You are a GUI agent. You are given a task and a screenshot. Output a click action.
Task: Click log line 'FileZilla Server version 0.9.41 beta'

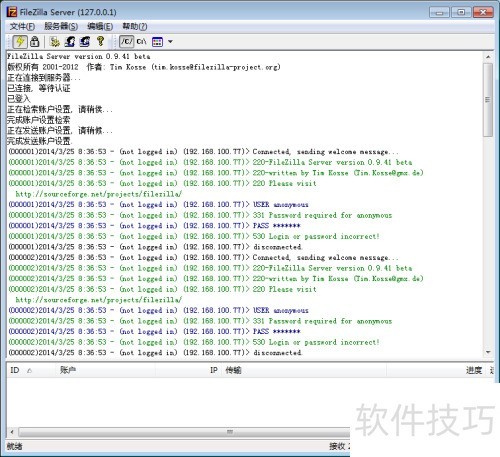pos(79,56)
